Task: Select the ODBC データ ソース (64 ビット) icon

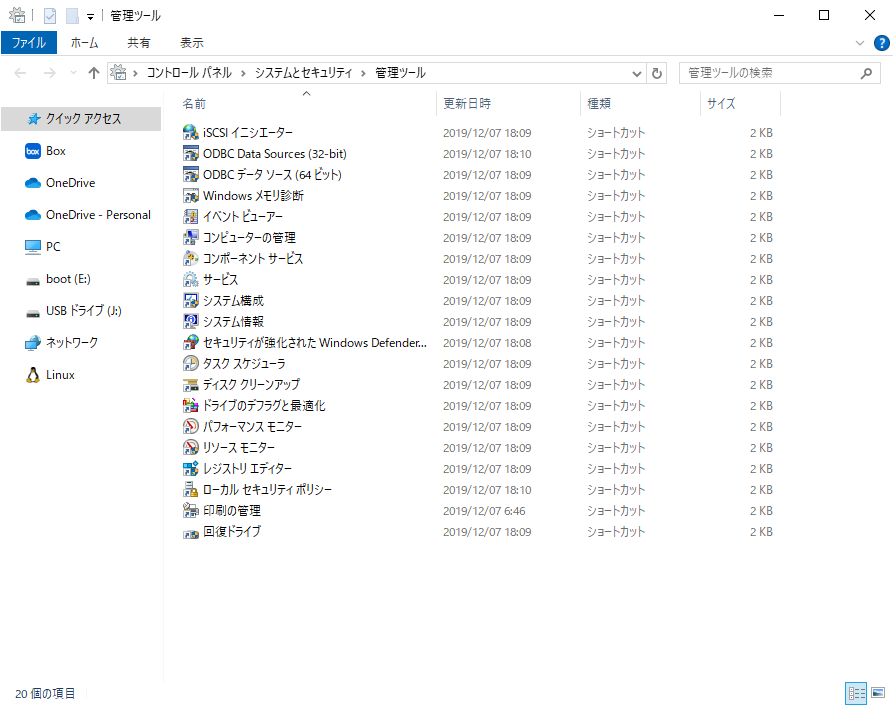Action: (x=190, y=175)
